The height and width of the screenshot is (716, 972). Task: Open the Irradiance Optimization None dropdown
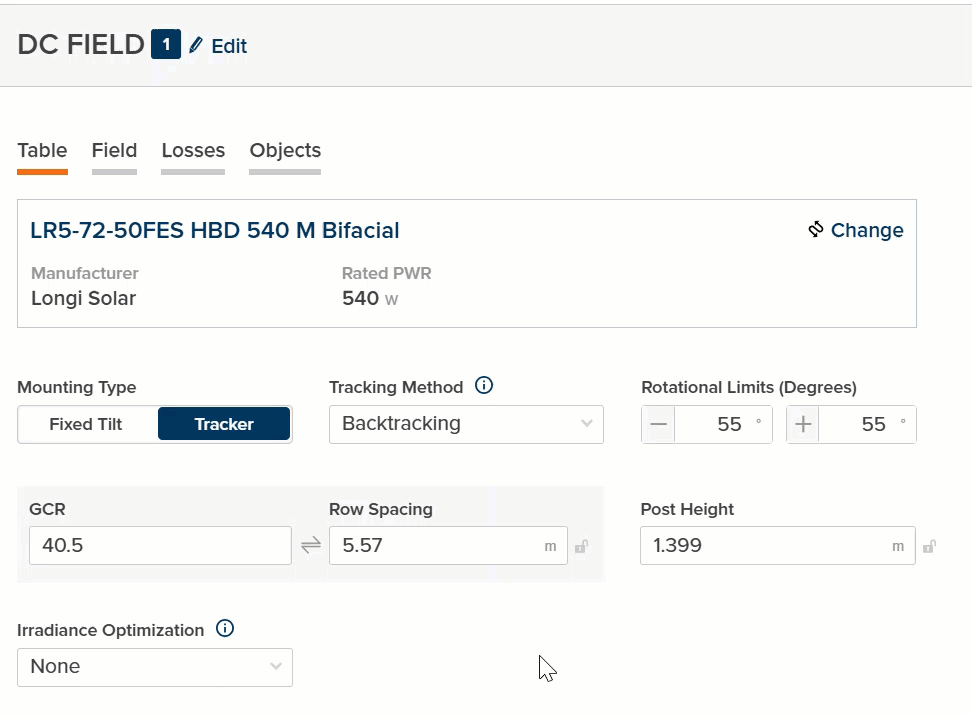click(x=155, y=667)
